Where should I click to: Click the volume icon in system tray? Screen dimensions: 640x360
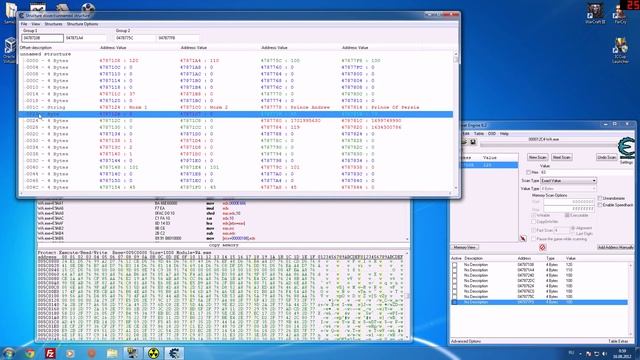(604, 353)
